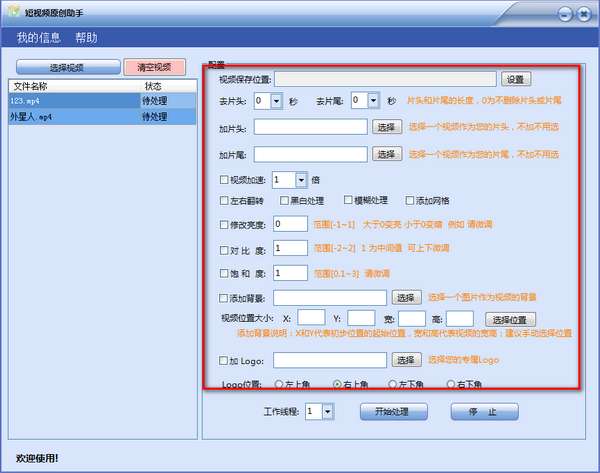Image resolution: width=600 pixels, height=473 pixels.
Task: Open the 帮助 menu
Action: pyautogui.click(x=86, y=38)
